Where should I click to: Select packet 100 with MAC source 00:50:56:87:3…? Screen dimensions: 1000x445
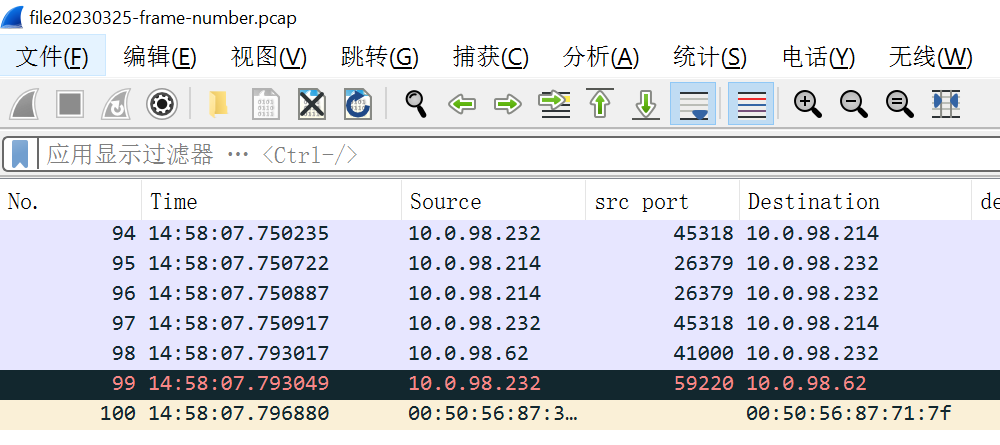point(500,413)
